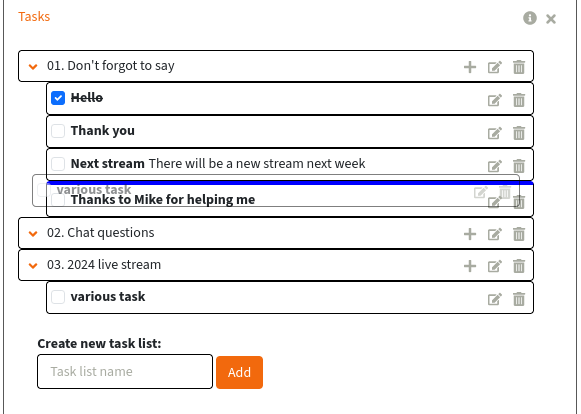Image resolution: width=581 pixels, height=414 pixels.
Task: Close the Tasks panel
Action: (551, 19)
